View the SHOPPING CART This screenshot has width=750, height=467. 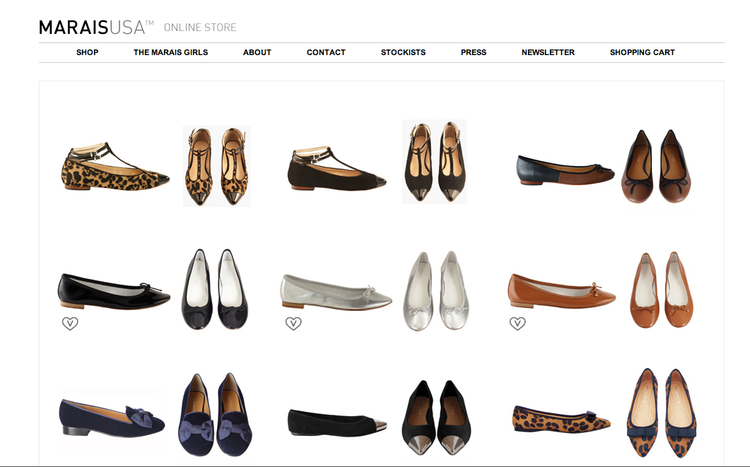tap(642, 52)
